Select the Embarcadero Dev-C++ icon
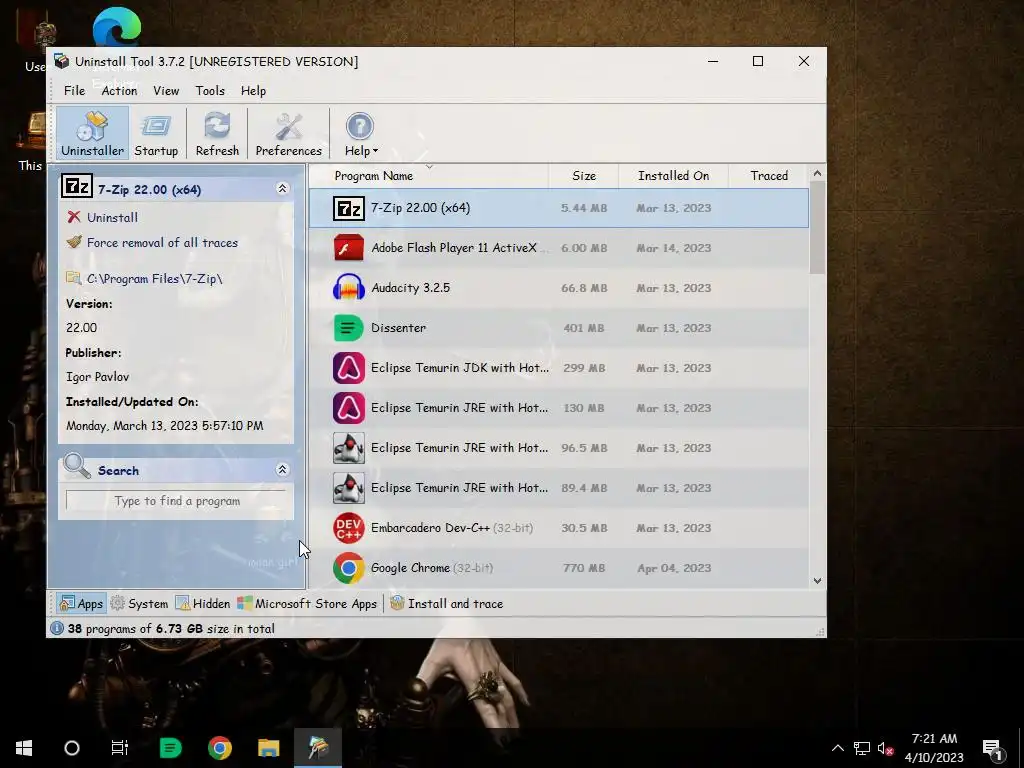 pyautogui.click(x=349, y=528)
